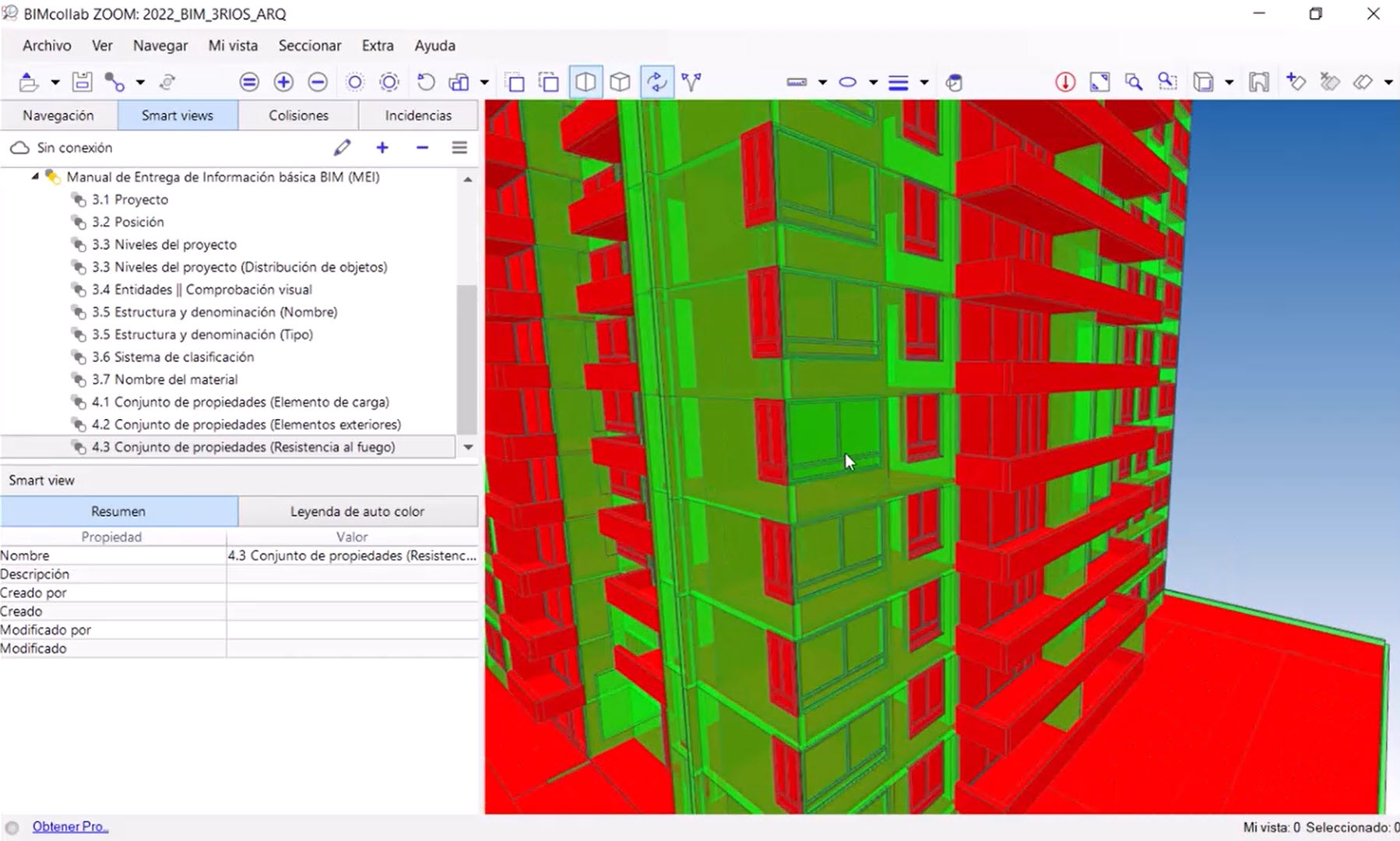Viewport: 1400px width, 841px height.
Task: Open the Seccionar menu
Action: 309,45
